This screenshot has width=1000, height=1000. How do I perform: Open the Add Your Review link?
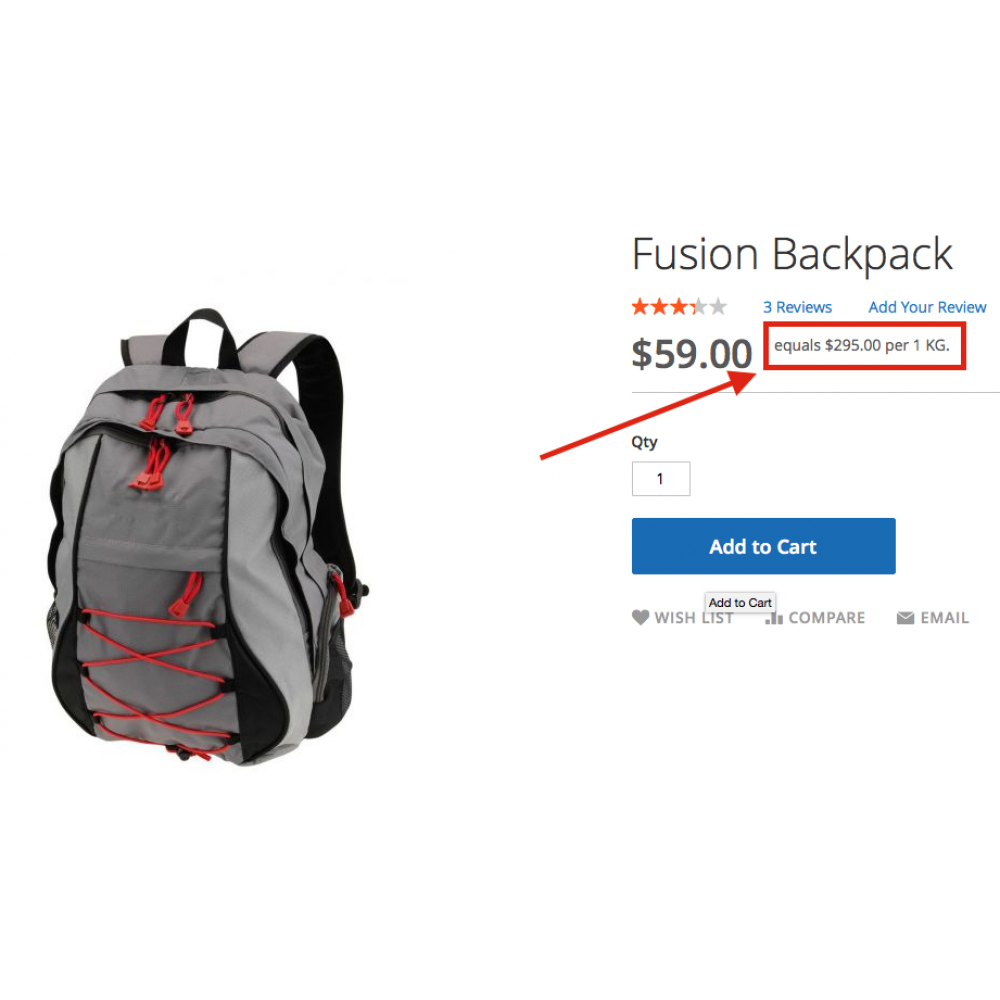click(x=927, y=307)
